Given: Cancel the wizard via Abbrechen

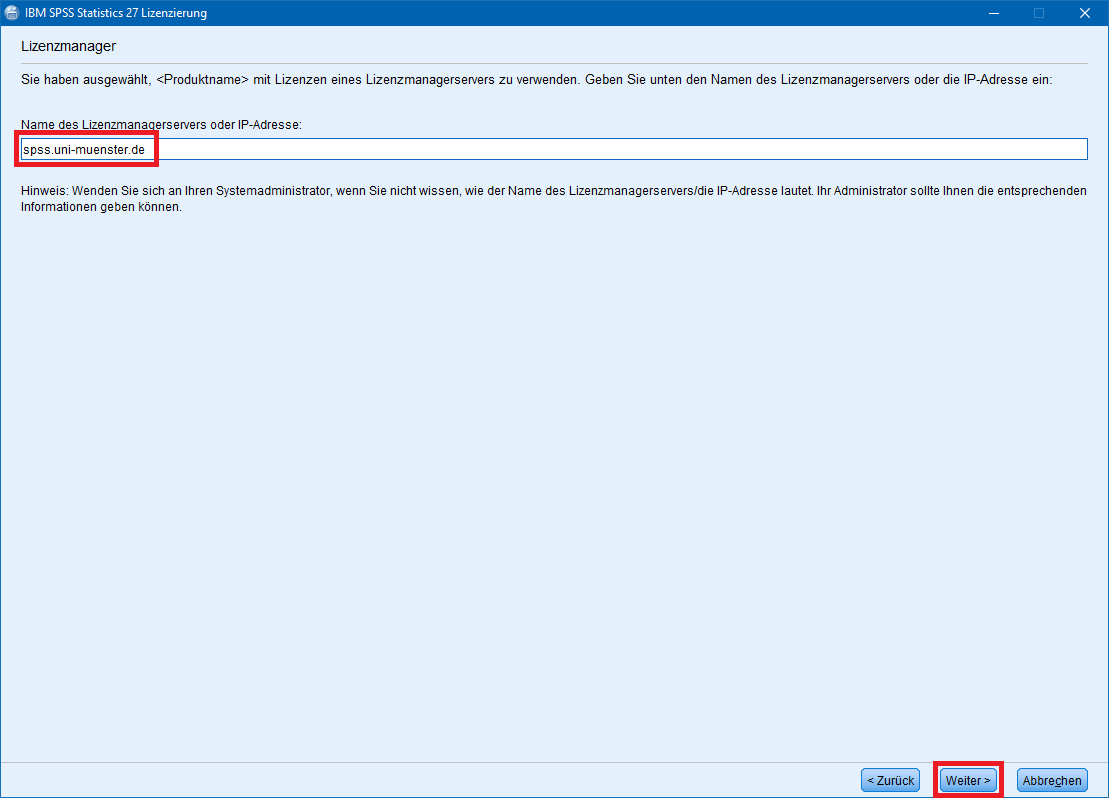Looking at the screenshot, I should pos(1052,780).
